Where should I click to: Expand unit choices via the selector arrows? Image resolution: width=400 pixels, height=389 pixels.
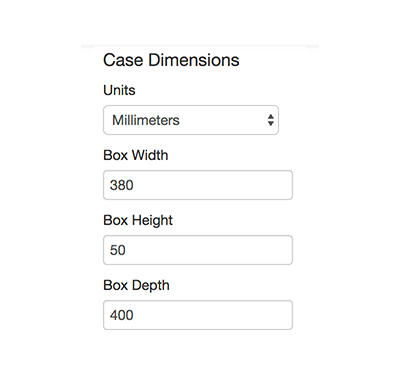tap(271, 120)
